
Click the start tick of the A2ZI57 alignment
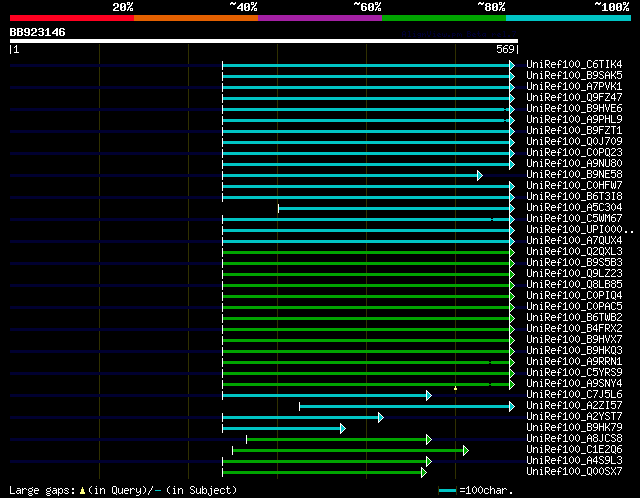(300, 406)
